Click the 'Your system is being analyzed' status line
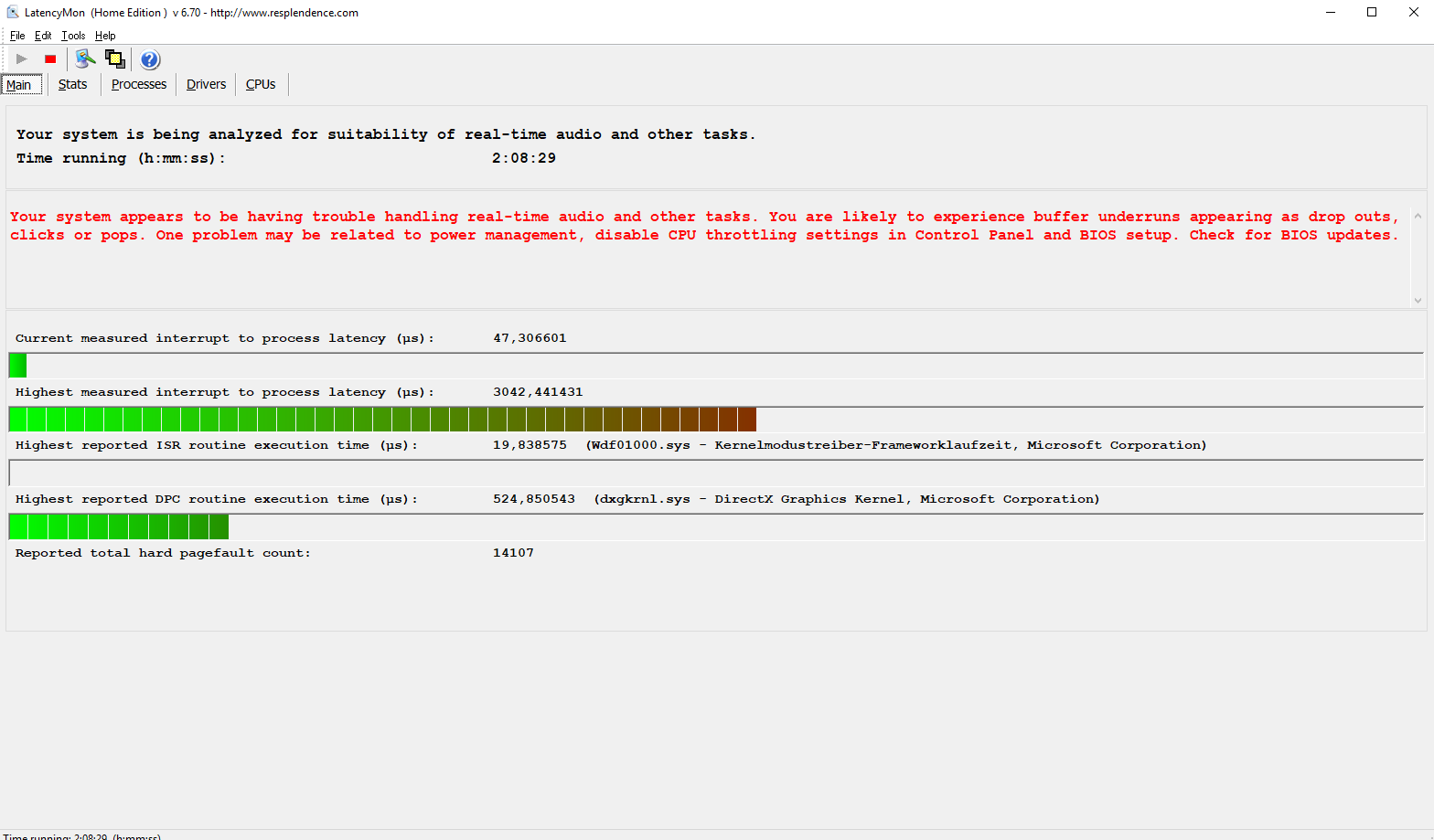Screen dimensions: 1434x840 point(386,134)
